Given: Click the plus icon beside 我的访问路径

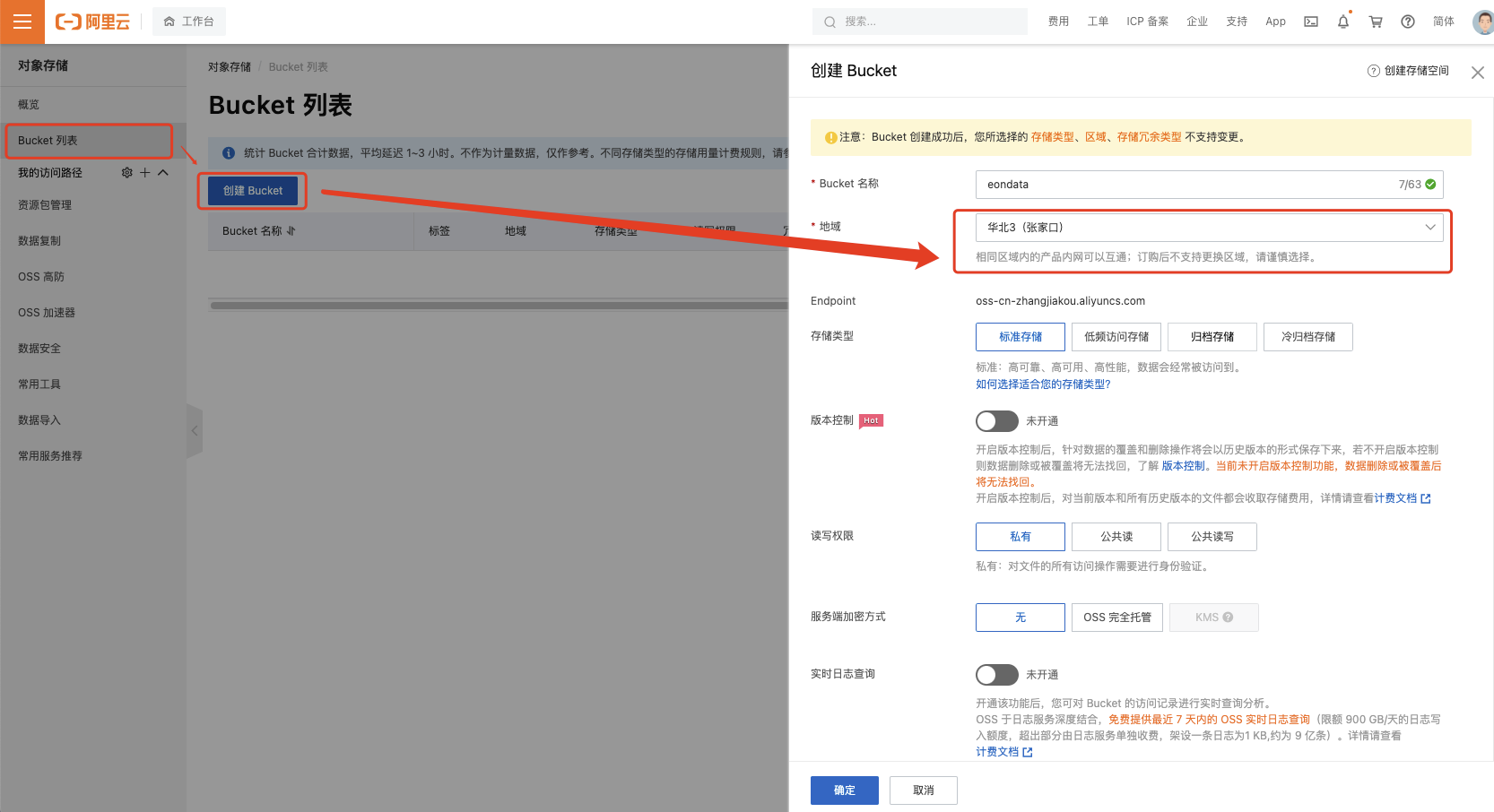Looking at the screenshot, I should [x=143, y=172].
